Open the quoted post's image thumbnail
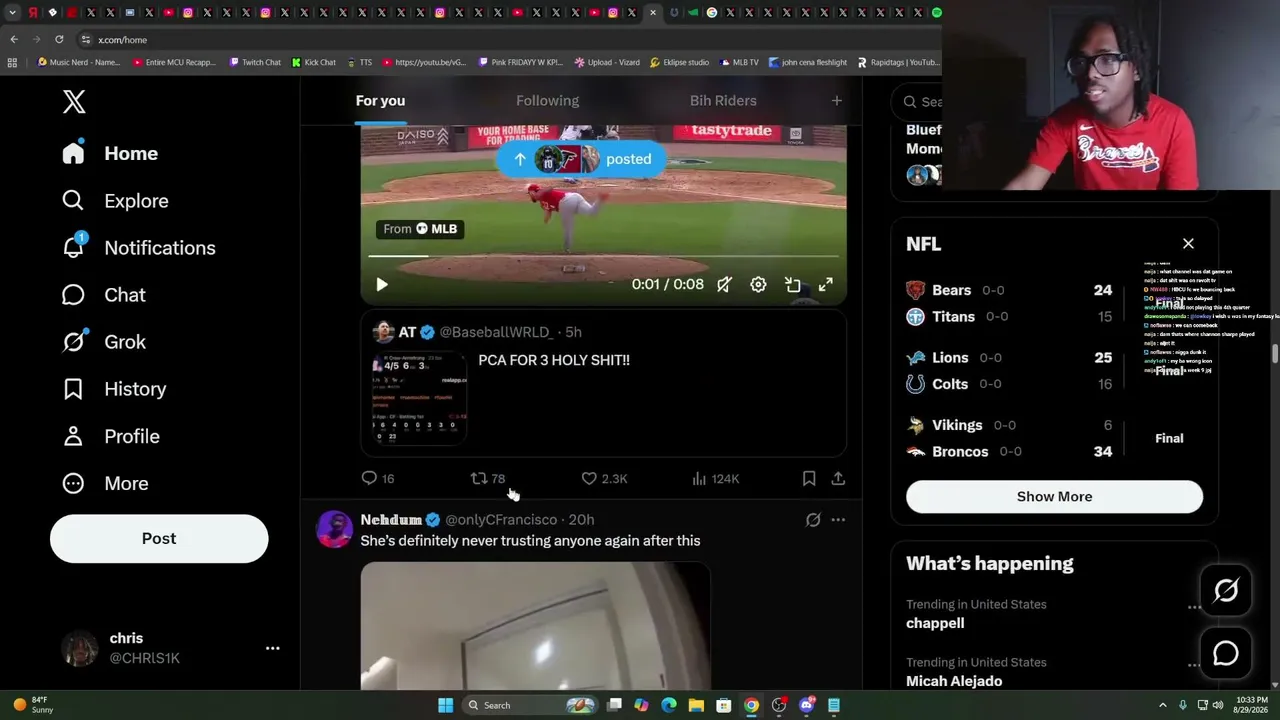The image size is (1280, 720). (419, 397)
